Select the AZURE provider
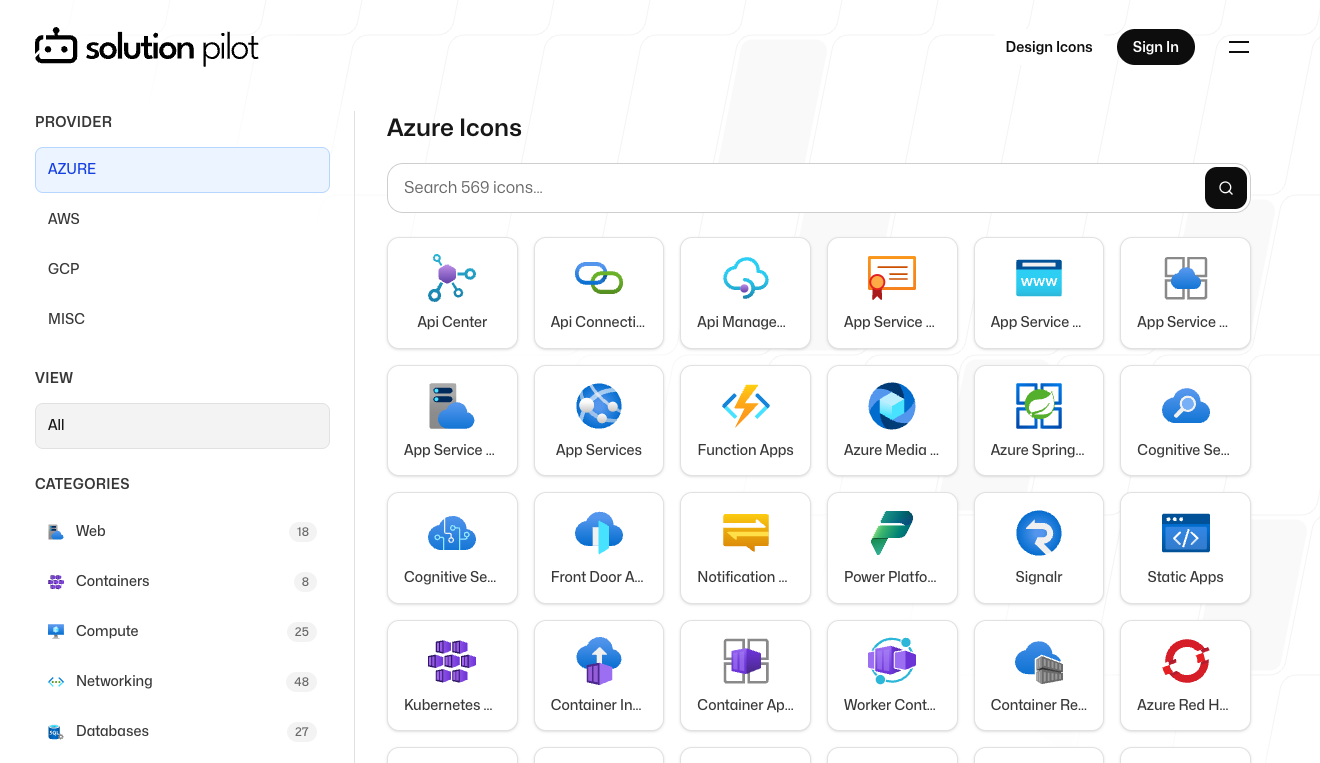Screen dimensions: 1320x763 (x=182, y=170)
